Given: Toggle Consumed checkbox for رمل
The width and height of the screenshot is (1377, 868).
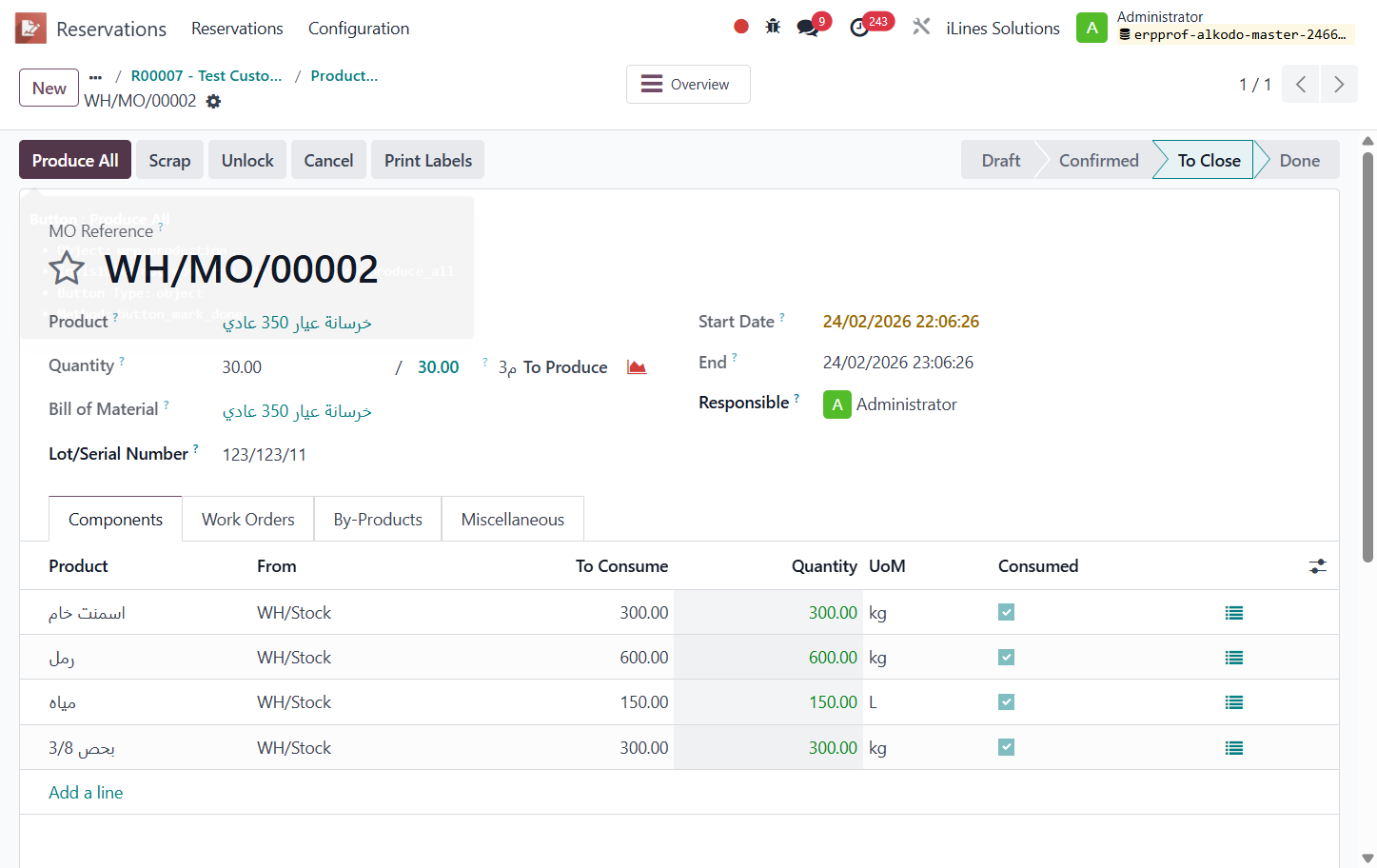Looking at the screenshot, I should coord(1006,657).
